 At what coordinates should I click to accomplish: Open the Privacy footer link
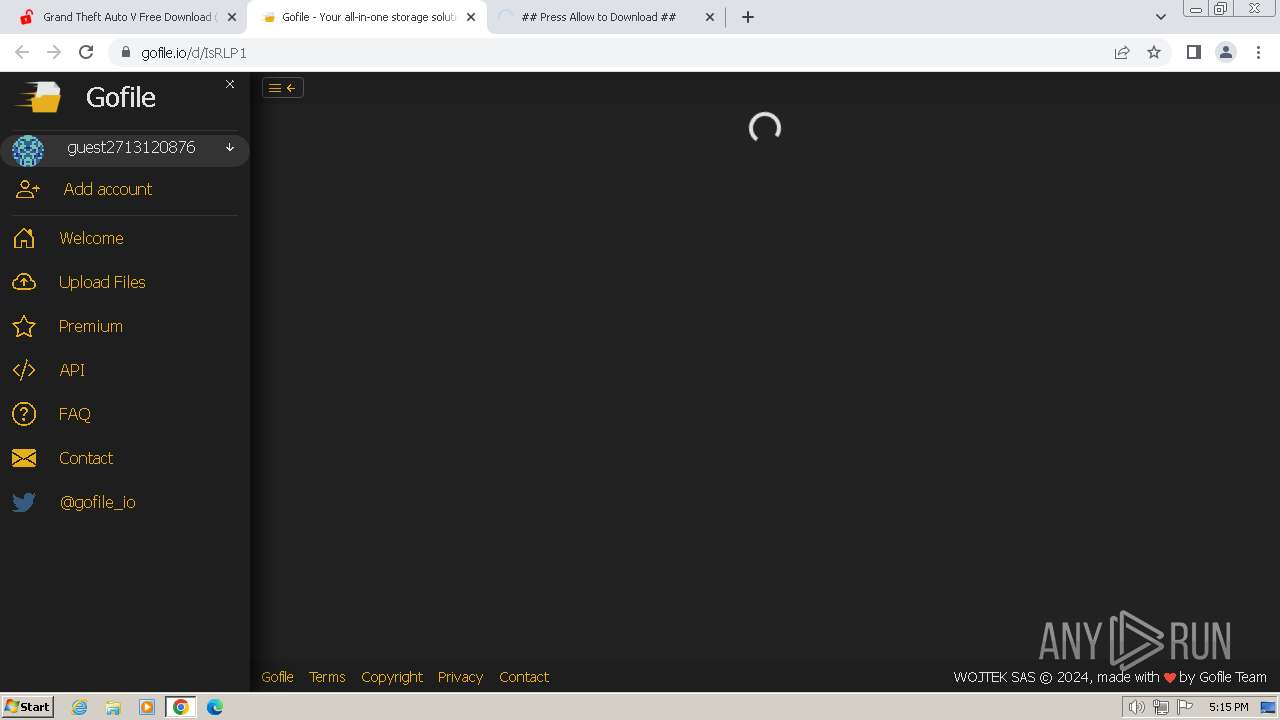[460, 677]
